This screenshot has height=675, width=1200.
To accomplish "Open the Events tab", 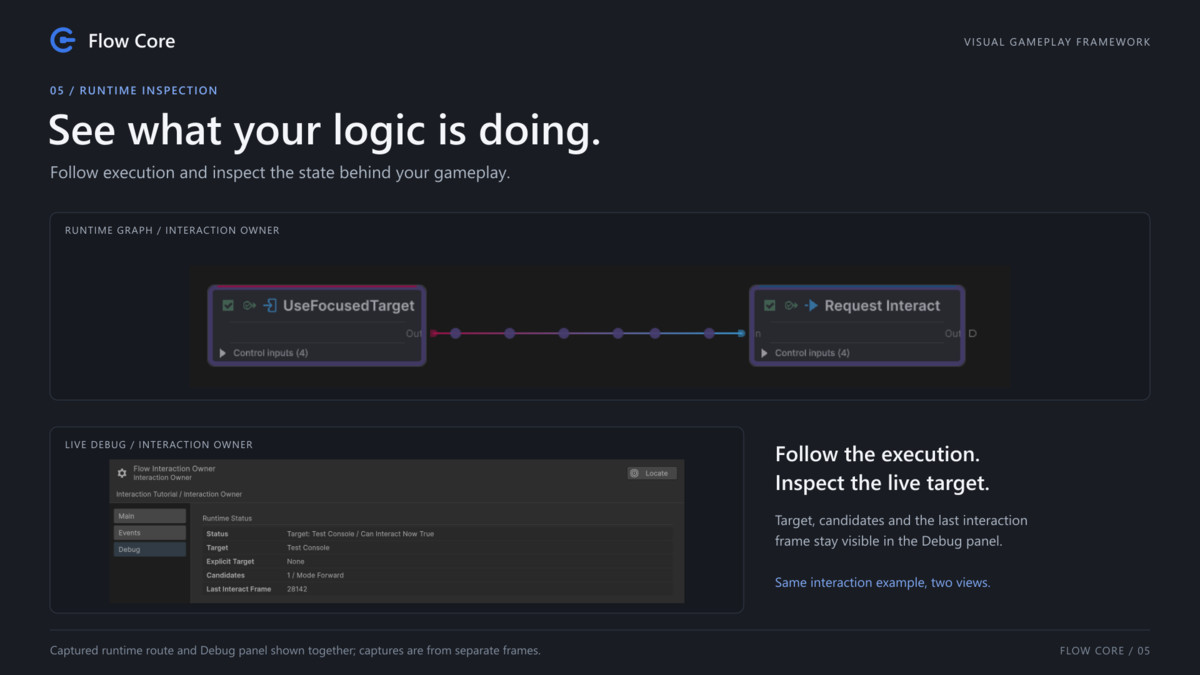I will [150, 533].
